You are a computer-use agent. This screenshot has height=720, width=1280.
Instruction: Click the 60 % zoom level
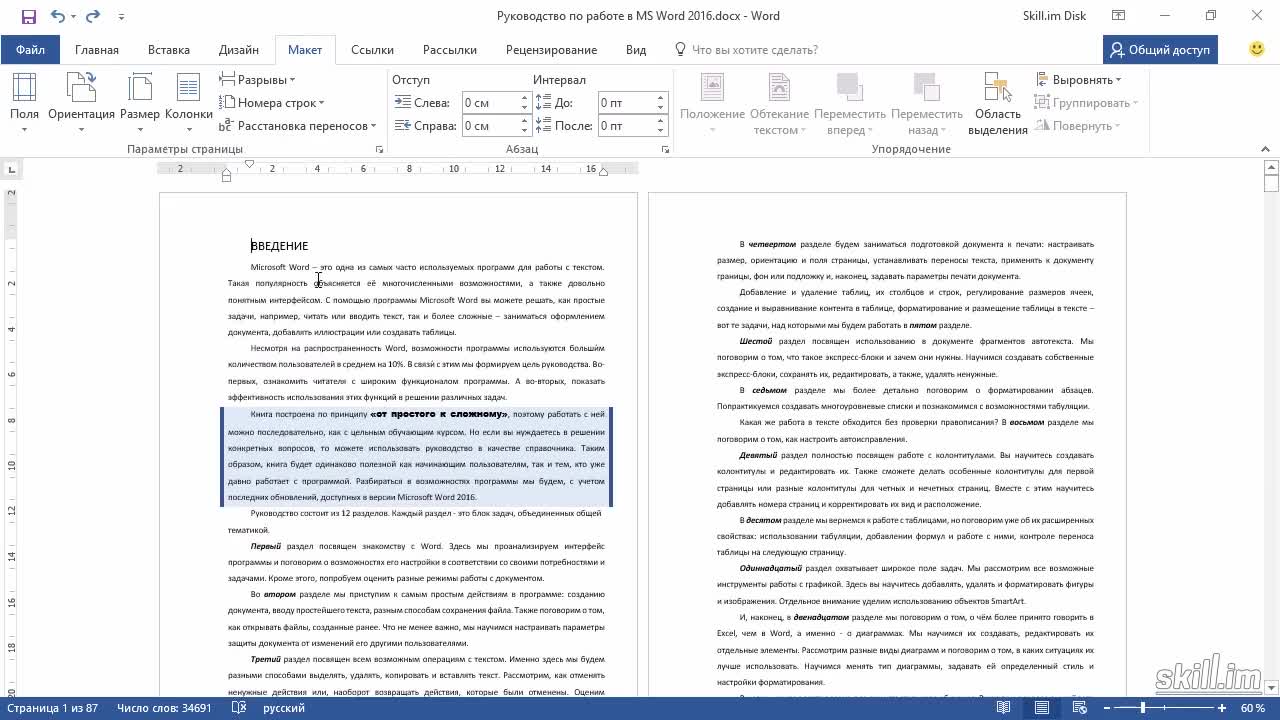pyautogui.click(x=1253, y=708)
